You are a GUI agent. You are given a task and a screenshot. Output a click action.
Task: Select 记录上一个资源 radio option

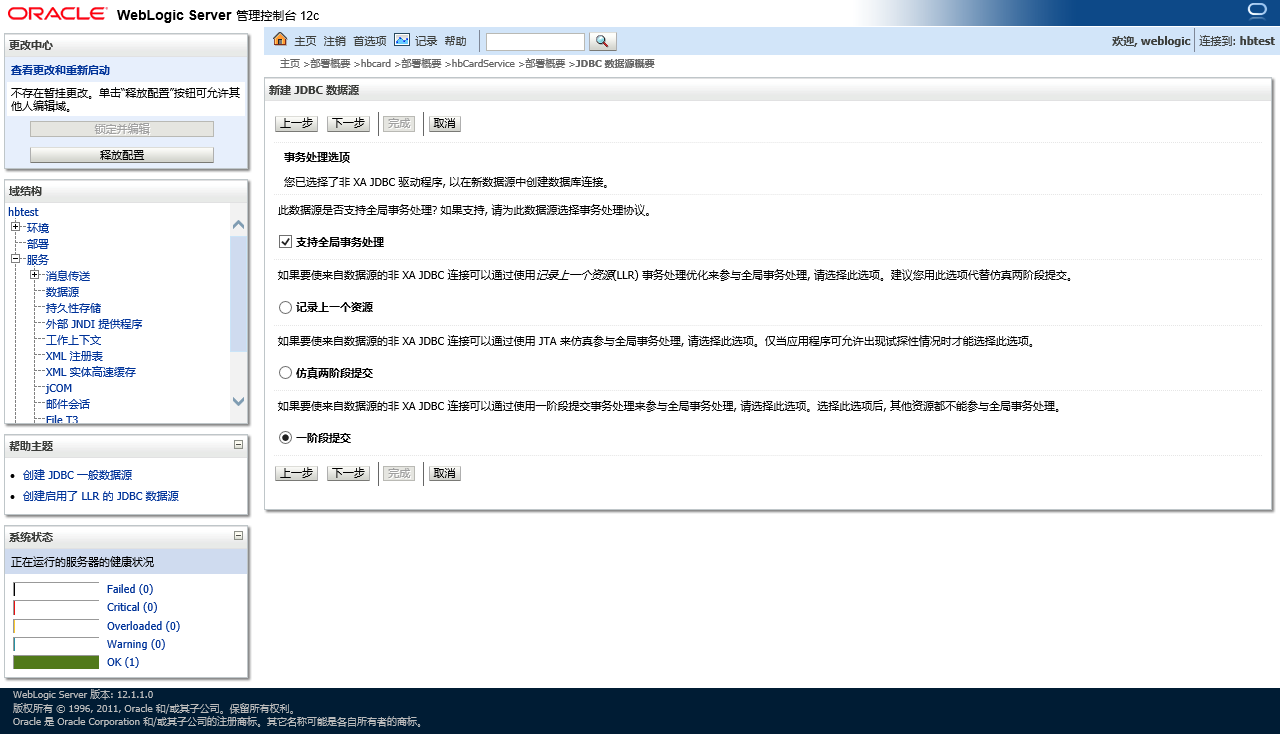click(x=286, y=307)
